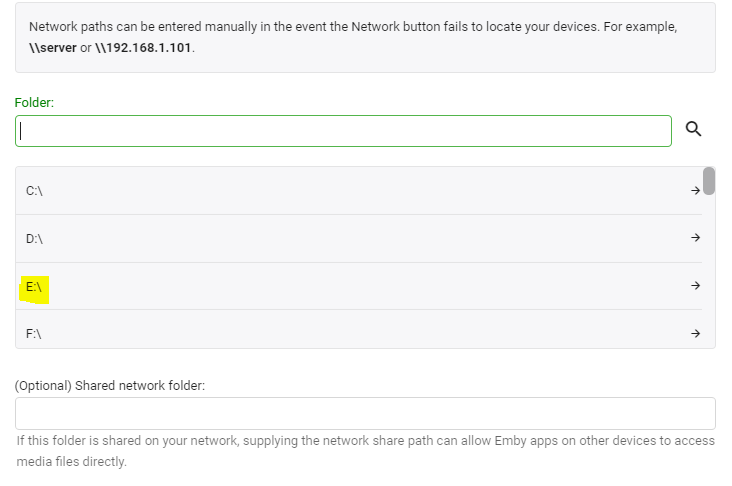
Task: Browse into the F:\ drive
Action: (x=34, y=334)
